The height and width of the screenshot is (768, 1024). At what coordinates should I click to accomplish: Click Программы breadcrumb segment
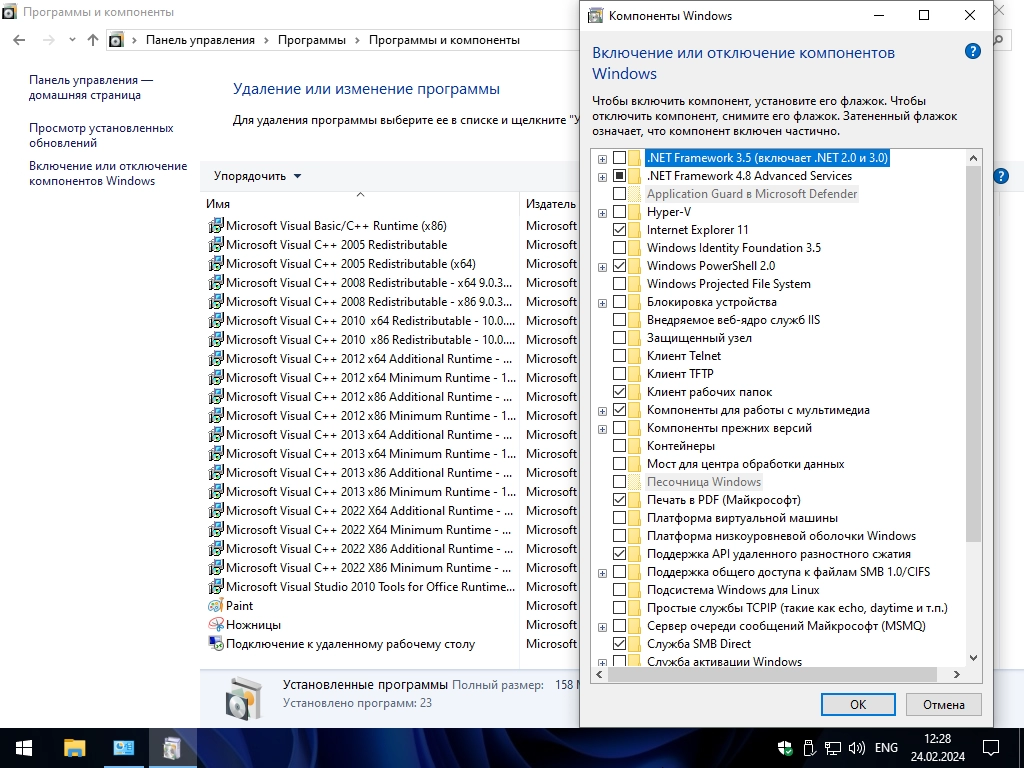pos(312,40)
